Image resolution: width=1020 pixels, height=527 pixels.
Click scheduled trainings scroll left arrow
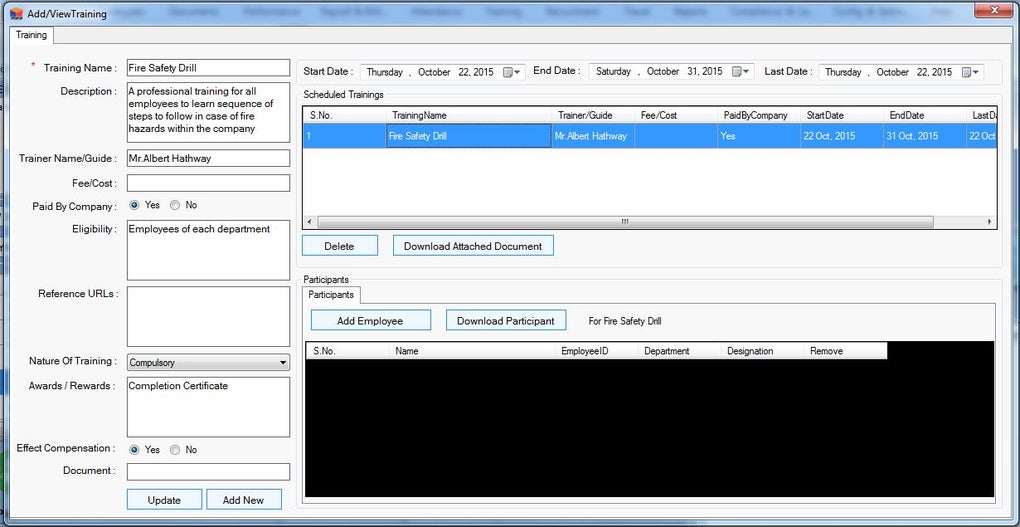(310, 222)
